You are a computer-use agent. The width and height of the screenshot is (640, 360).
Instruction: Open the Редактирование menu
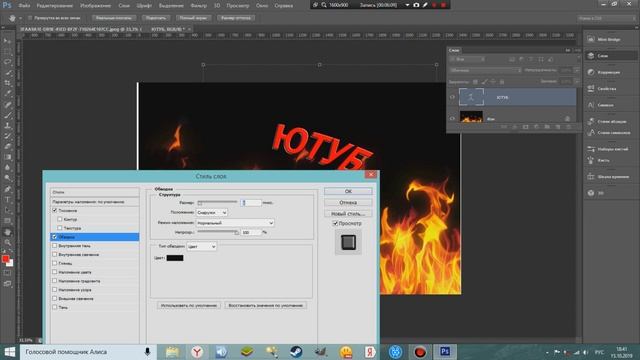[x=55, y=6]
